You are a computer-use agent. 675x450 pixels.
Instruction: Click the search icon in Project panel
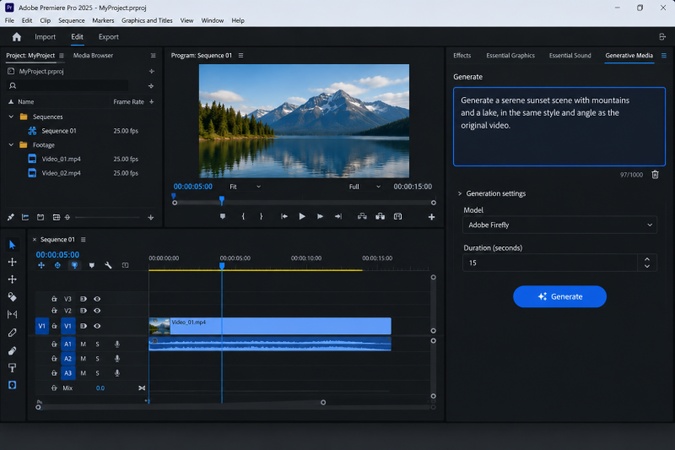tap(12, 86)
